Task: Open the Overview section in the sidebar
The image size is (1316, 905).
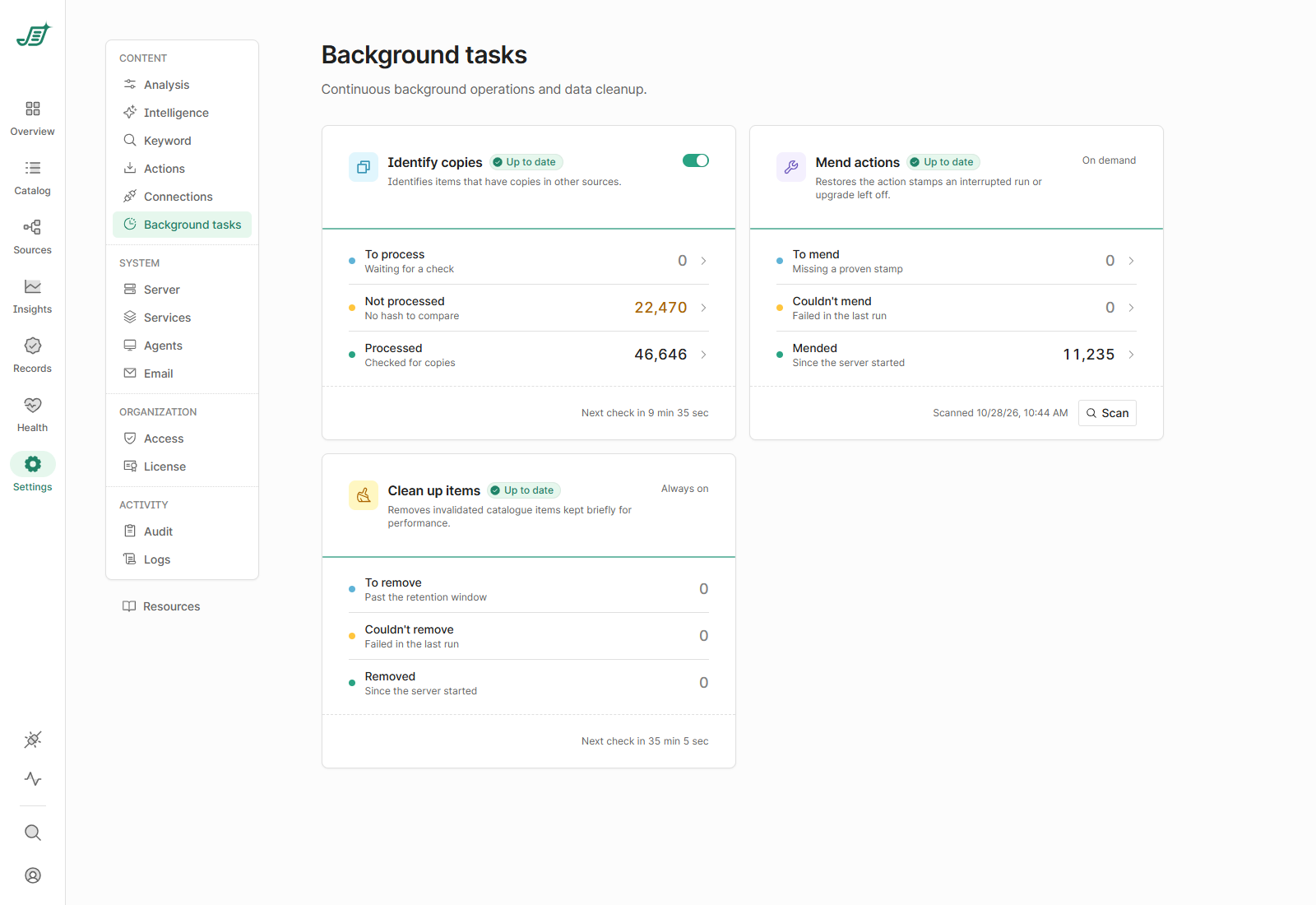Action: coord(32,118)
